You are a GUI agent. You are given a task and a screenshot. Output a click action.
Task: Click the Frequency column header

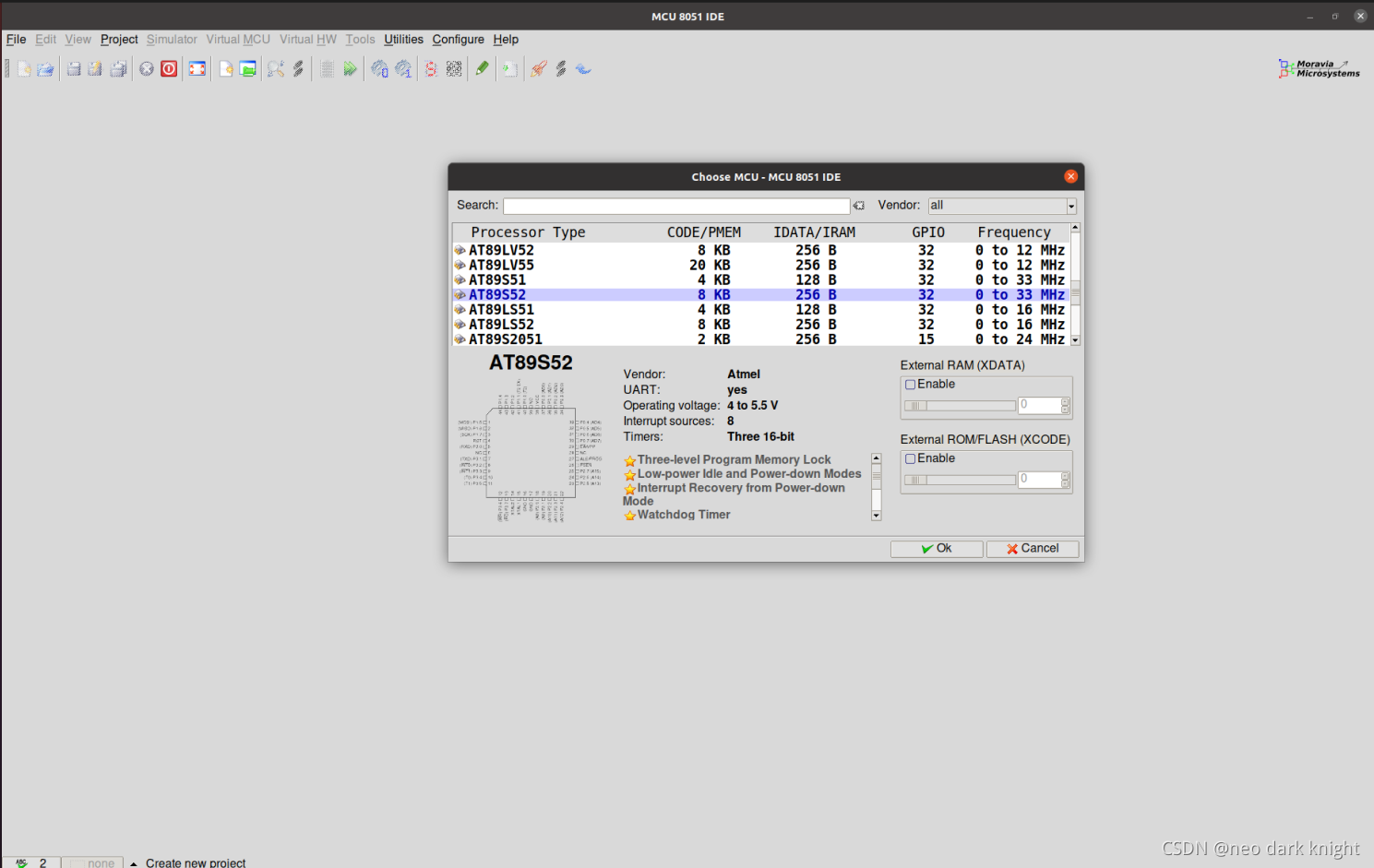coord(1014,232)
